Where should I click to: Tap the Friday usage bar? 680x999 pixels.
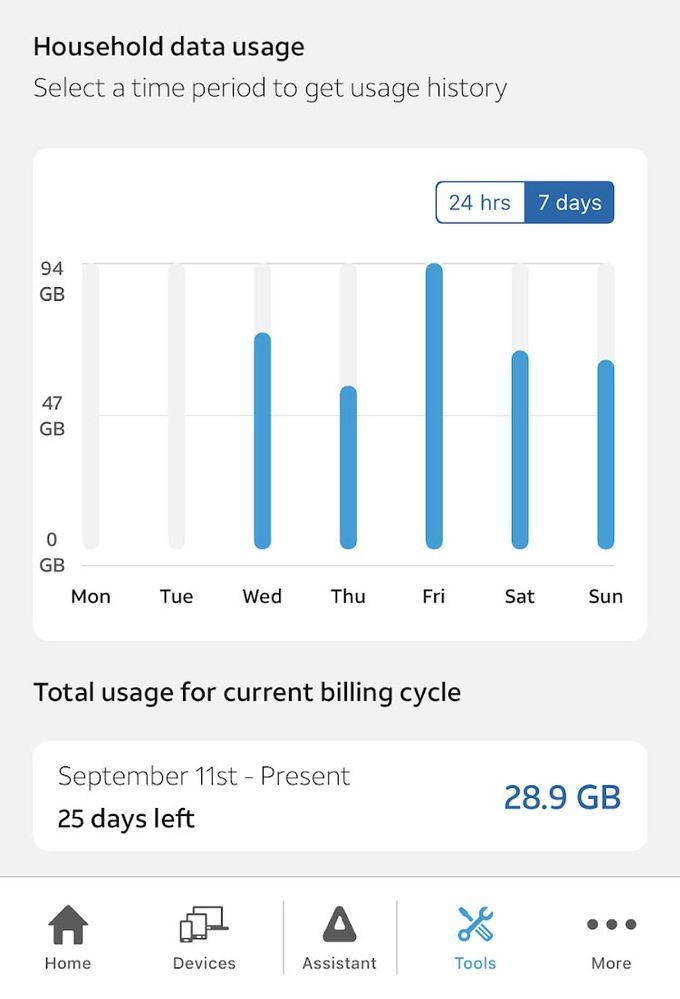434,406
